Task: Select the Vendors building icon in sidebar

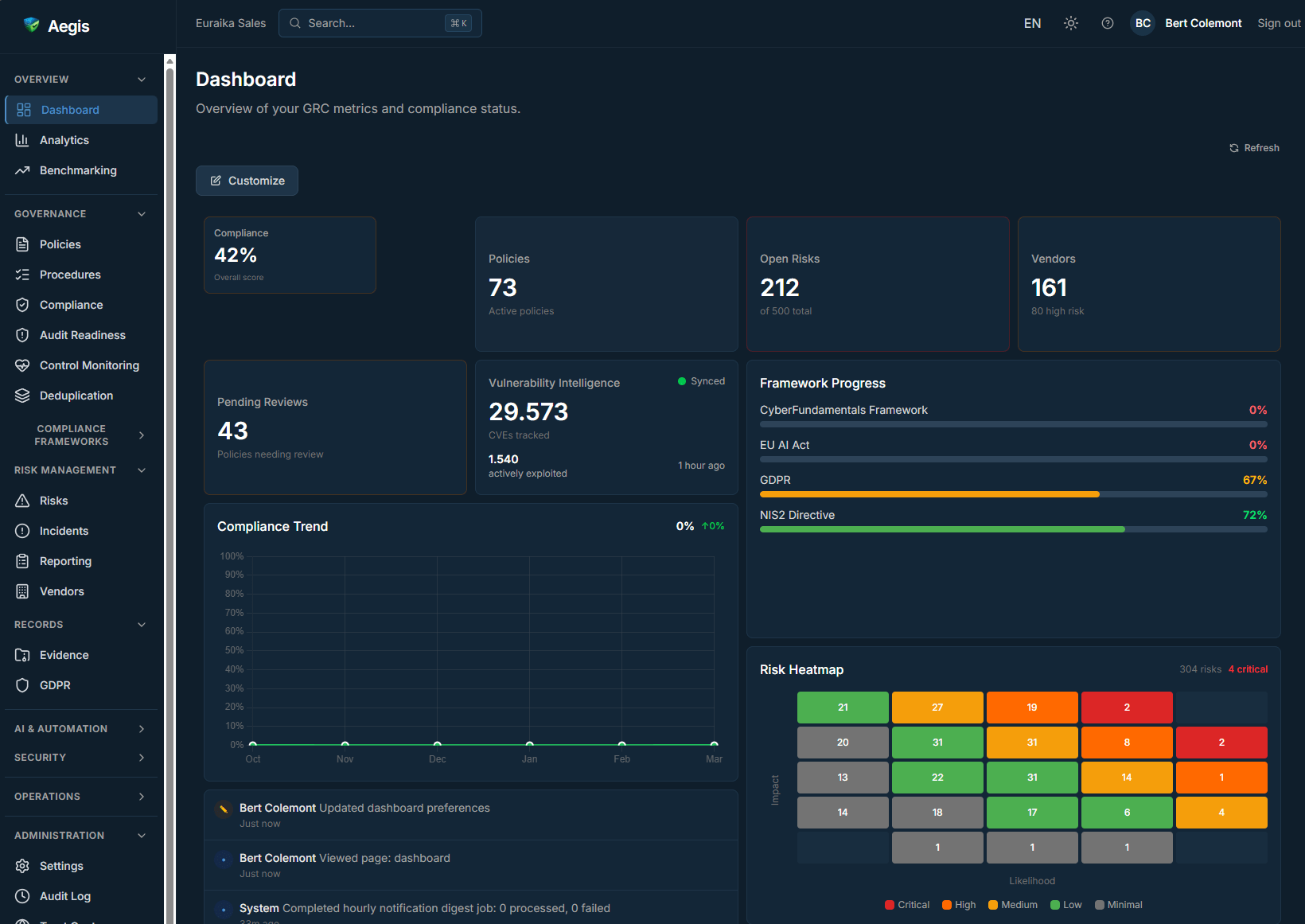Action: [24, 591]
